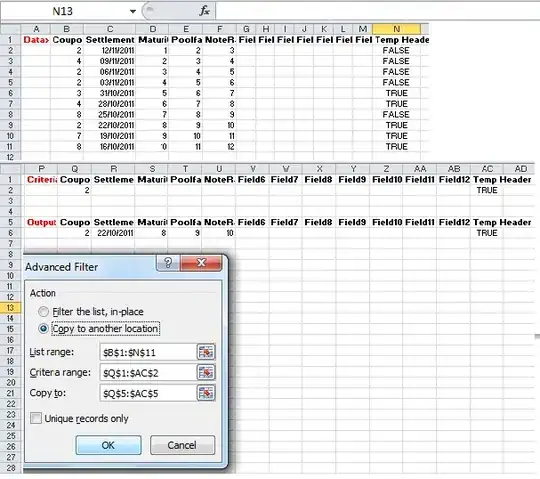Click 'Field12' header in criteria row 1
Screen dimensions: 540x479
point(454,179)
